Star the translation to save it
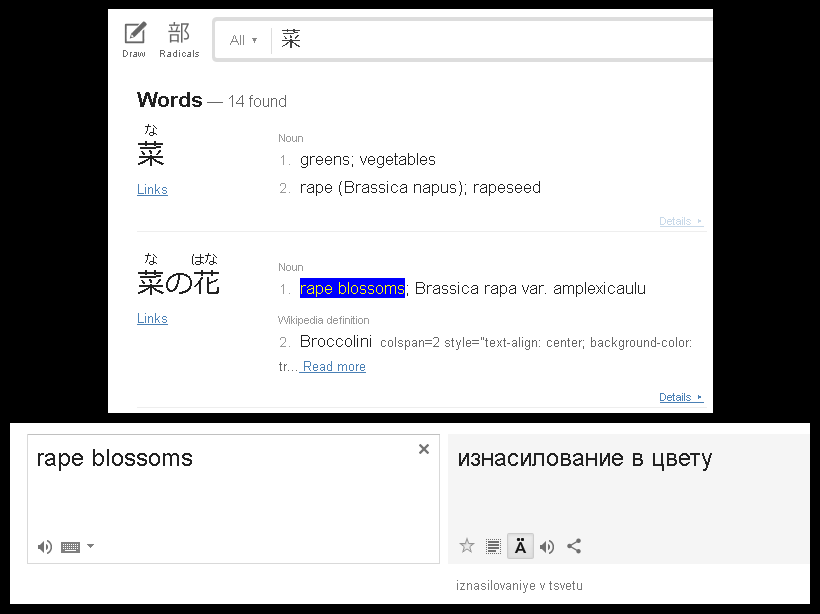The height and width of the screenshot is (614, 820). [466, 547]
